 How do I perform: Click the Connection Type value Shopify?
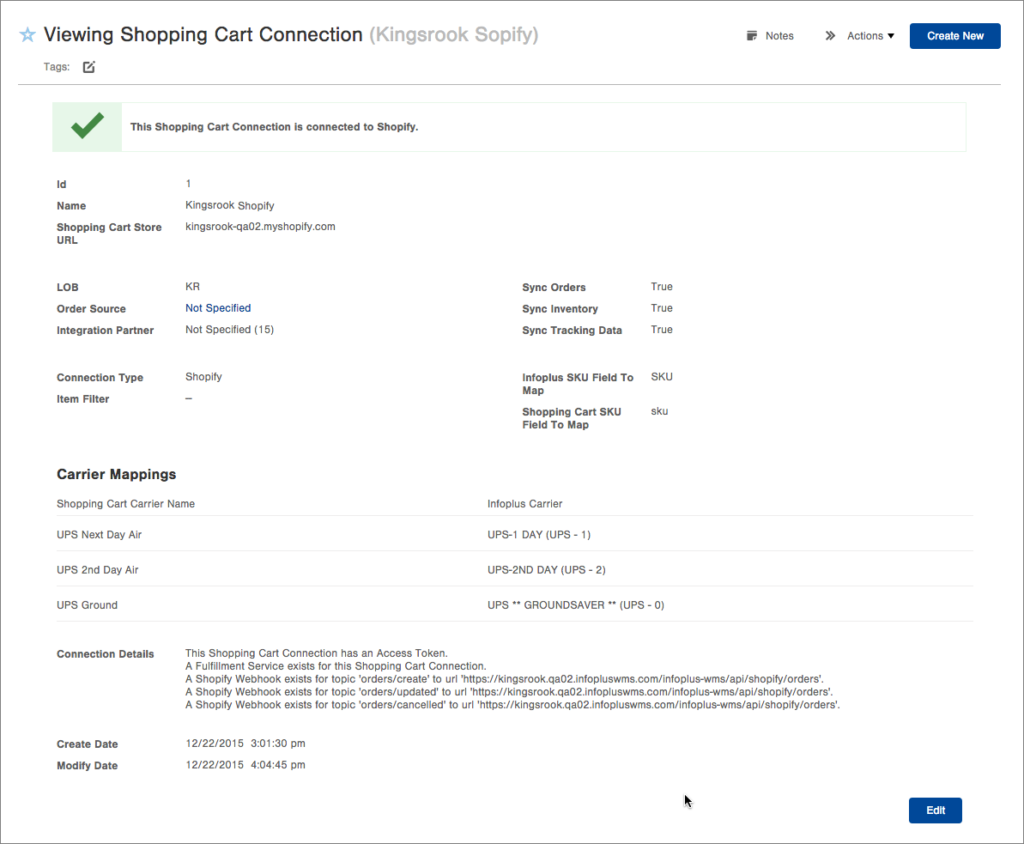204,377
